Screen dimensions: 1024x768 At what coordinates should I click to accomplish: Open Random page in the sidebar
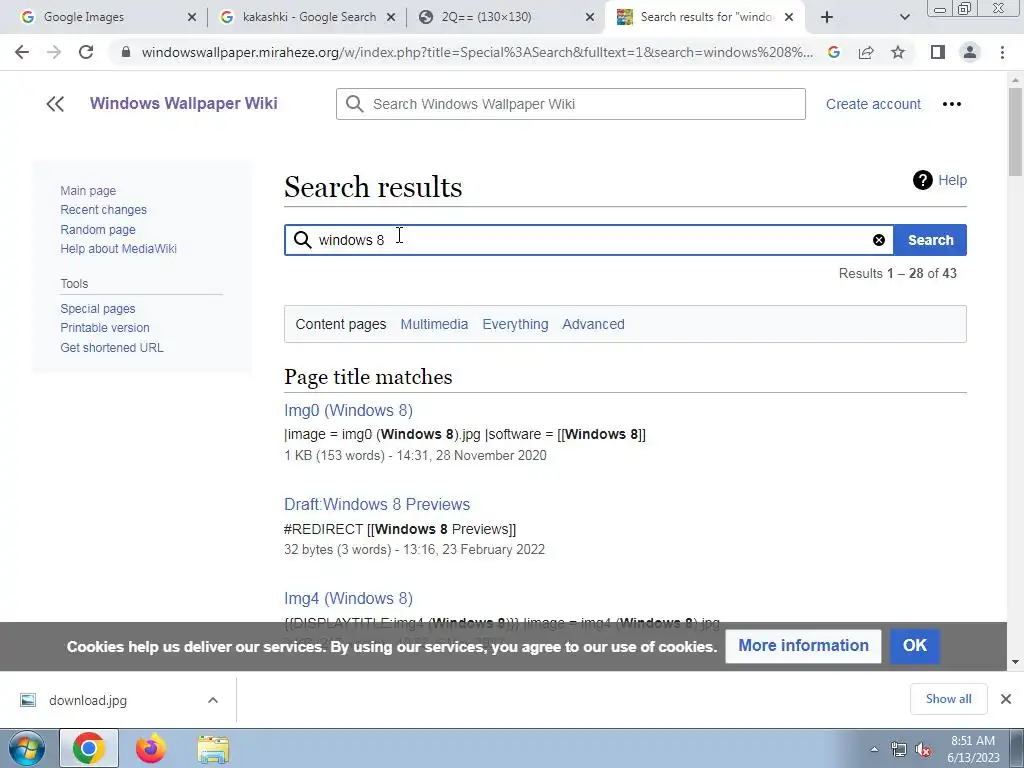click(98, 229)
